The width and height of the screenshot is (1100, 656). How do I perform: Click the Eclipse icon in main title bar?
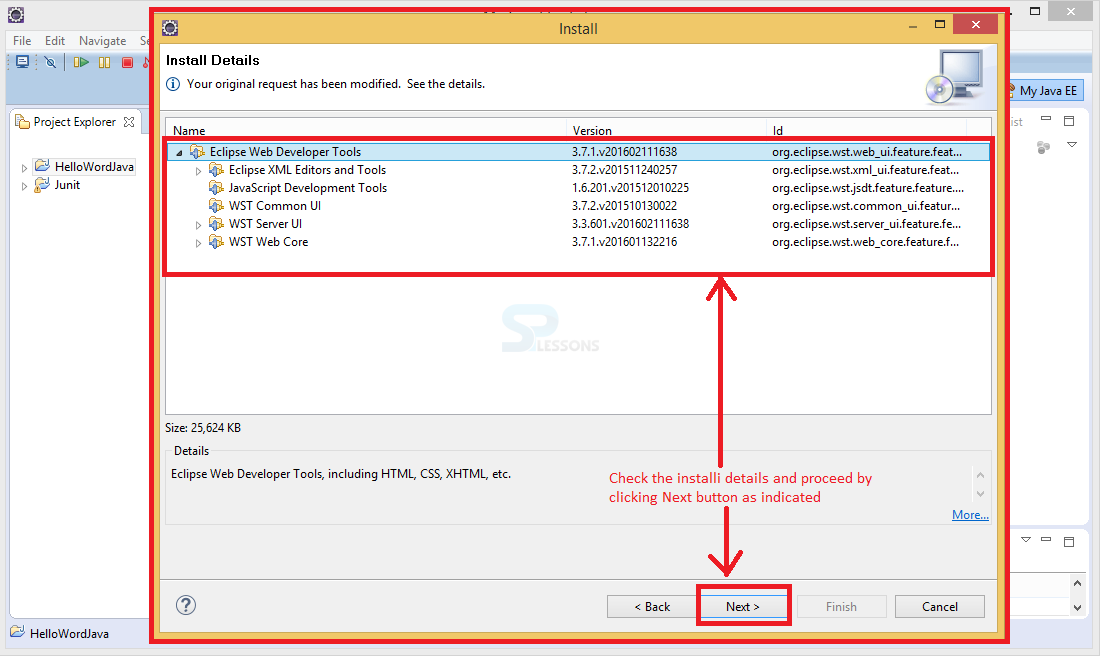click(15, 14)
